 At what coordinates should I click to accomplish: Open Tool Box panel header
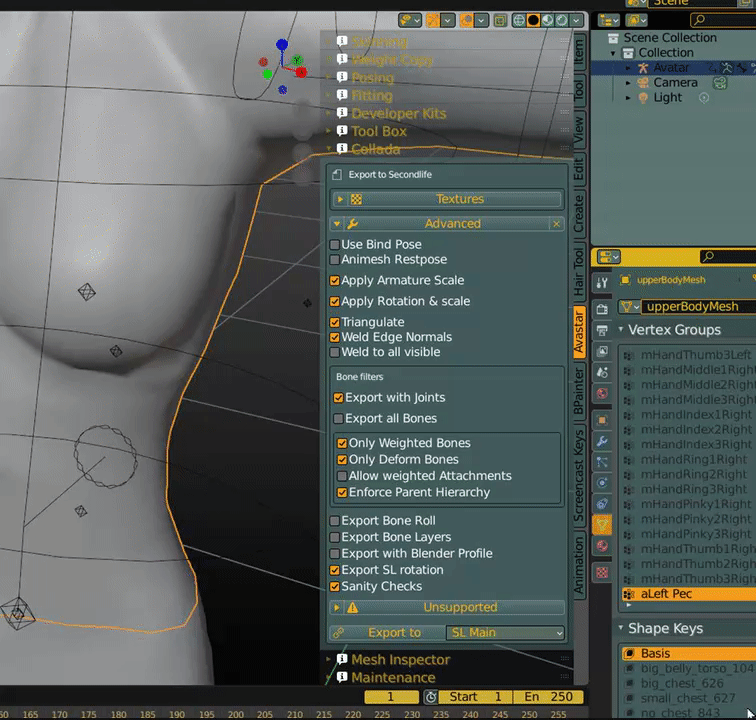click(x=379, y=131)
